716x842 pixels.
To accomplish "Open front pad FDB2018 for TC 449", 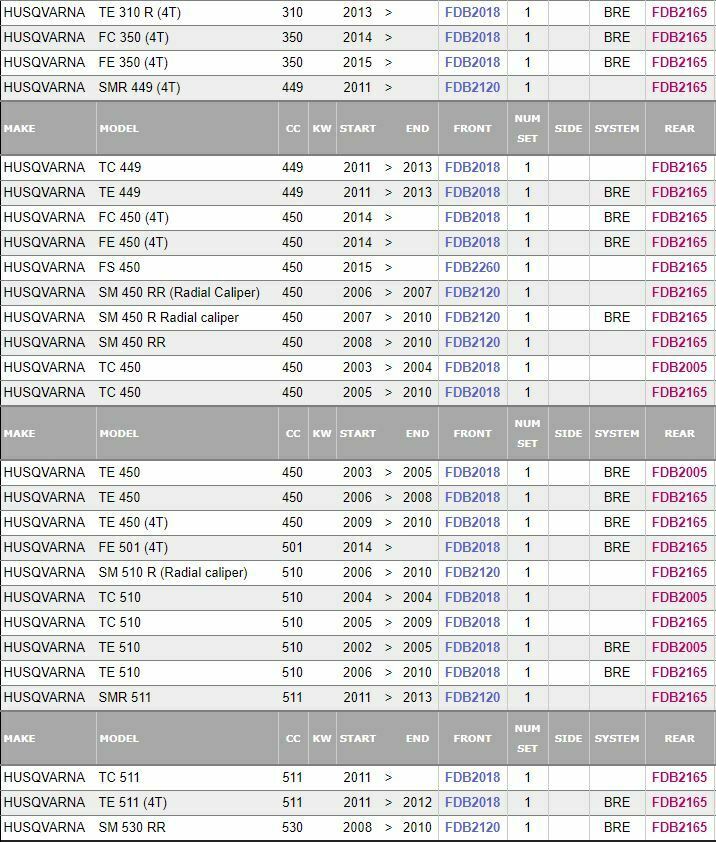I will click(472, 168).
